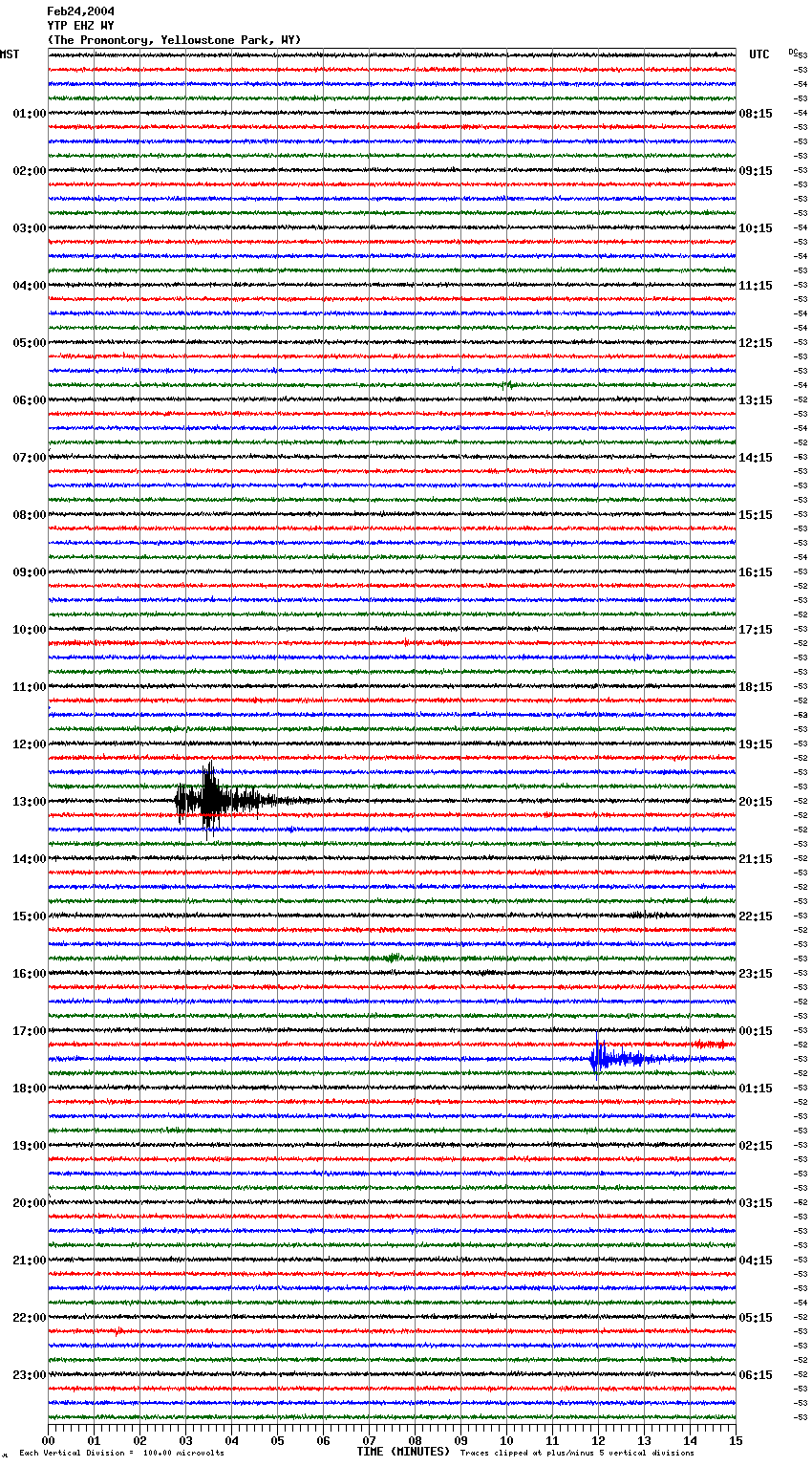Click the 20:15 UTC time label
The height and width of the screenshot is (1466, 812).
(x=756, y=802)
